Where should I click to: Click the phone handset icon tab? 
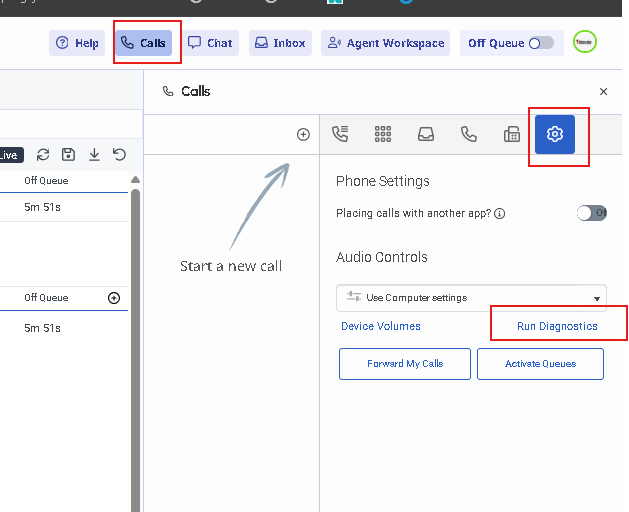pyautogui.click(x=468, y=134)
